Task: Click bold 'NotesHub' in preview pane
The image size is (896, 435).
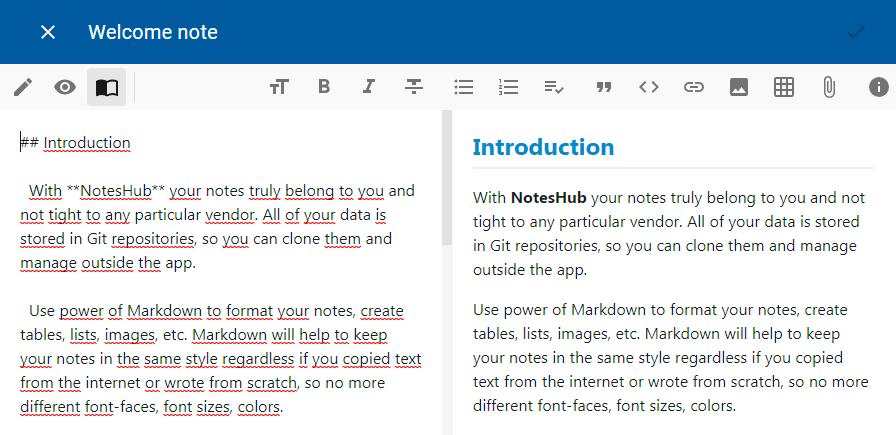Action: pos(549,198)
